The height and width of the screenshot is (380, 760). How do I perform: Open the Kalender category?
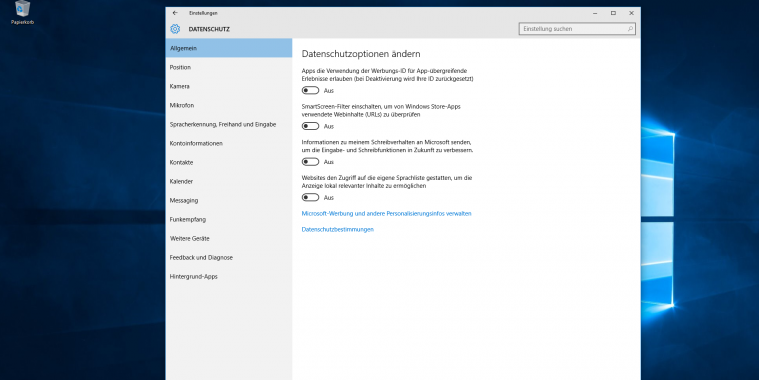coord(229,181)
